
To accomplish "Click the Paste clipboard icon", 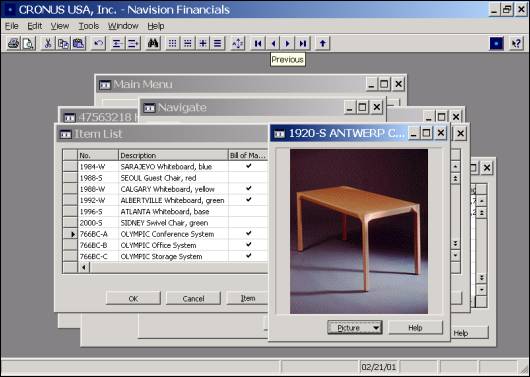I will tap(78, 43).
